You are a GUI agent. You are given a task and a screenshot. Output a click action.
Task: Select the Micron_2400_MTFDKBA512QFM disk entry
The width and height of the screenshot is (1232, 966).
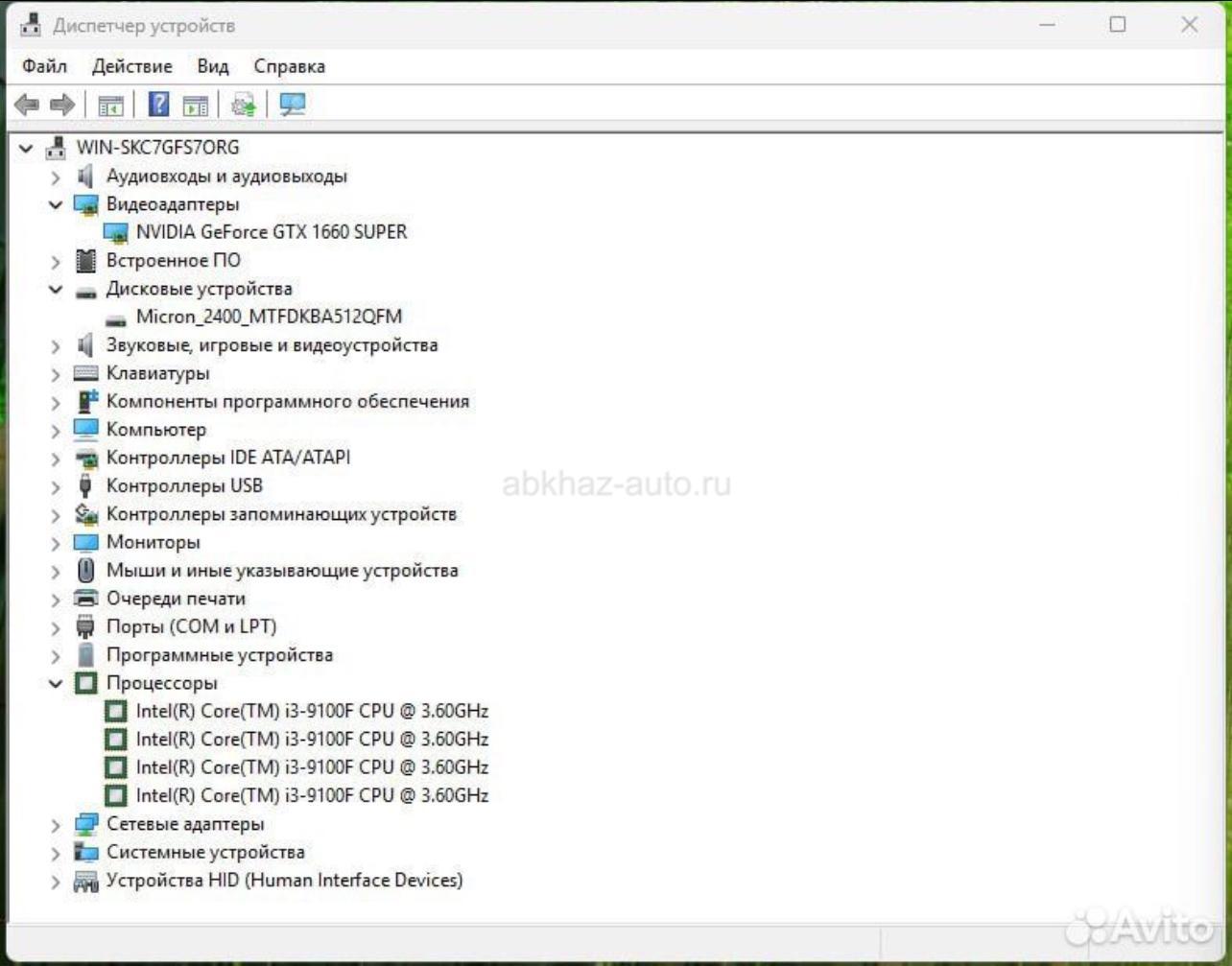click(x=269, y=317)
